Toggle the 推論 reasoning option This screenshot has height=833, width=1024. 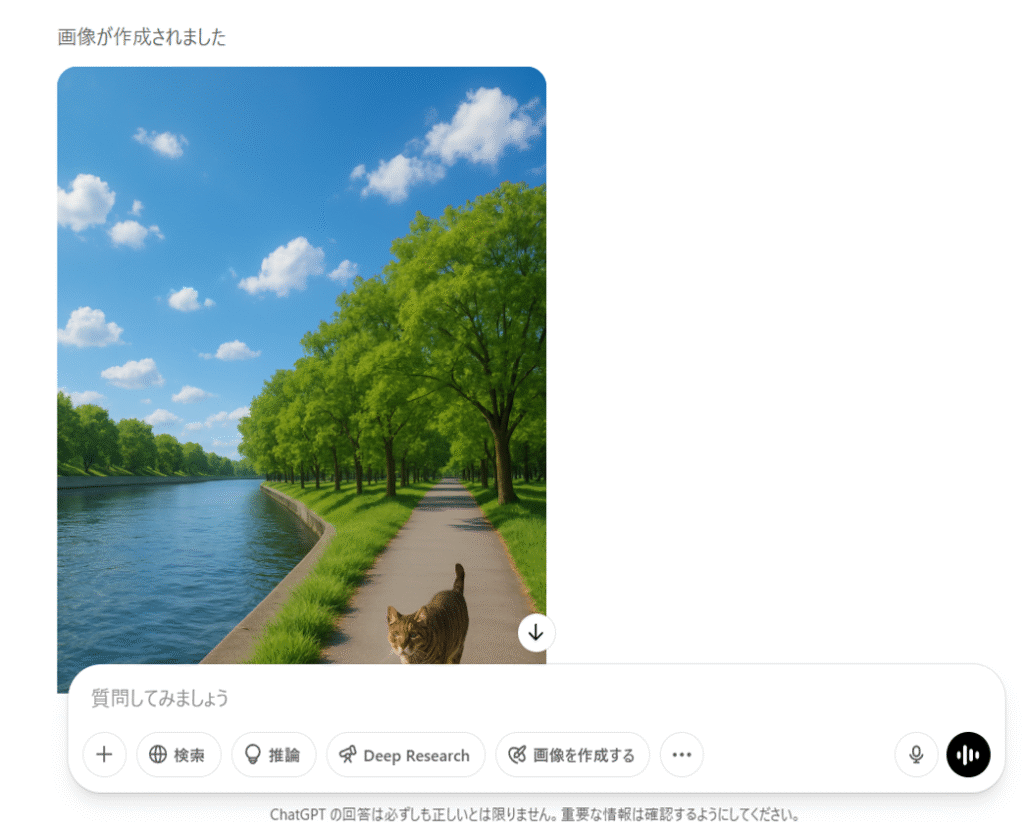point(274,755)
